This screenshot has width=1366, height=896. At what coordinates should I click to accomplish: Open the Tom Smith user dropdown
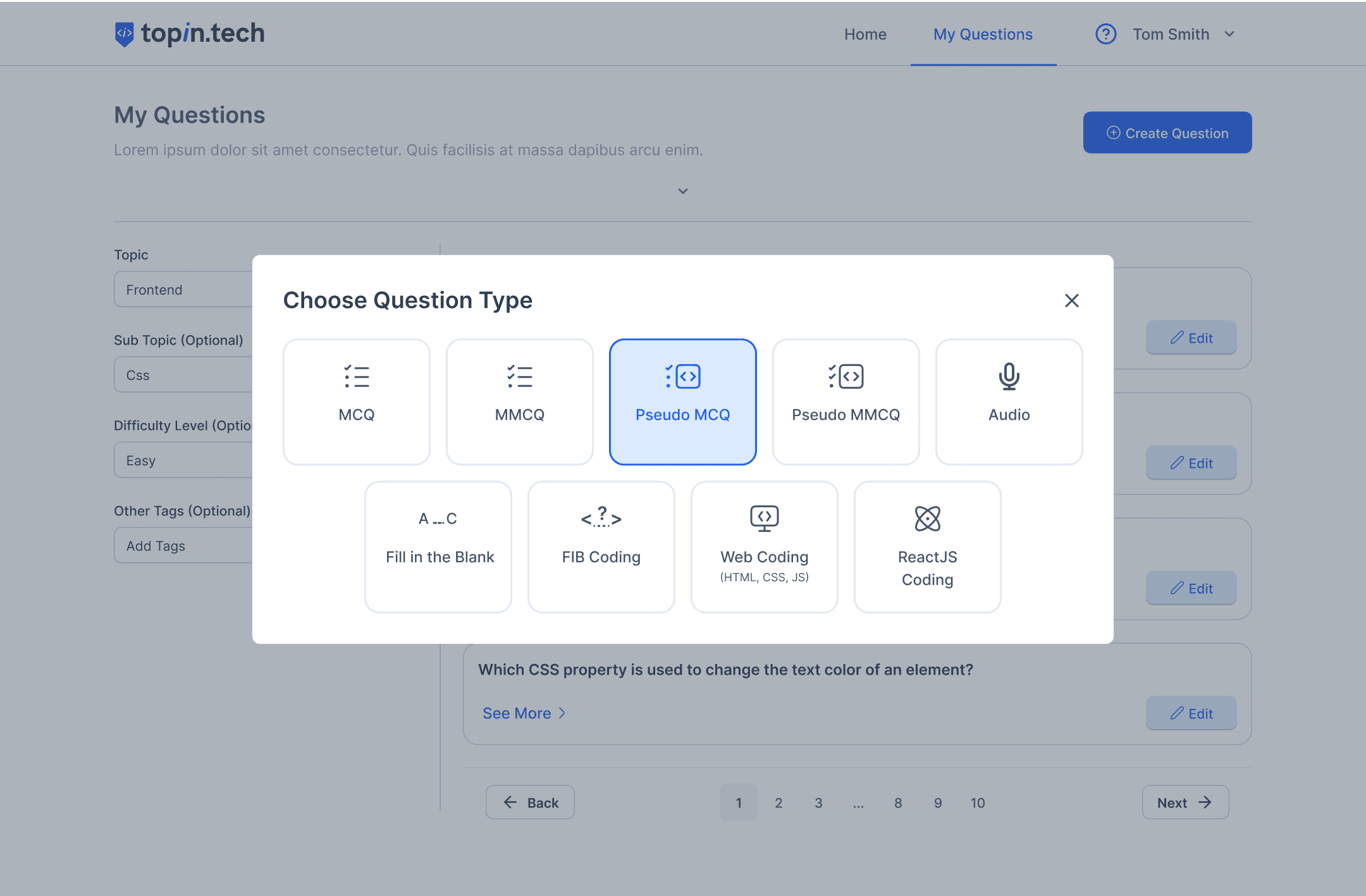1183,34
